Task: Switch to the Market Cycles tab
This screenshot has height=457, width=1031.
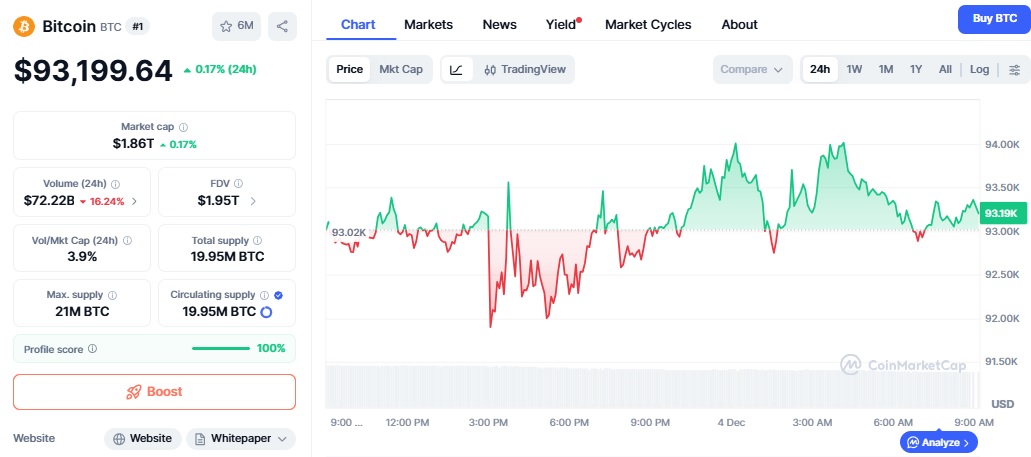Action: click(x=648, y=24)
